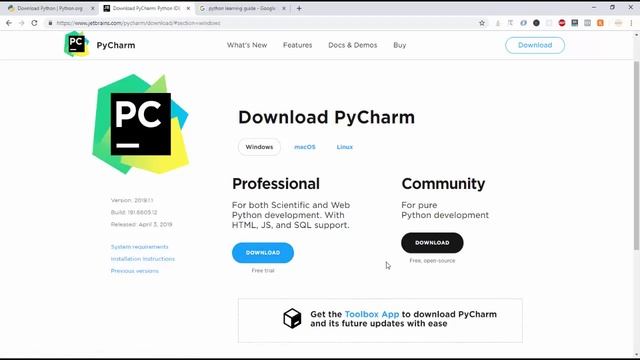This screenshot has width=640, height=360.
Task: Click the Professional heading text
Action: pos(276,184)
